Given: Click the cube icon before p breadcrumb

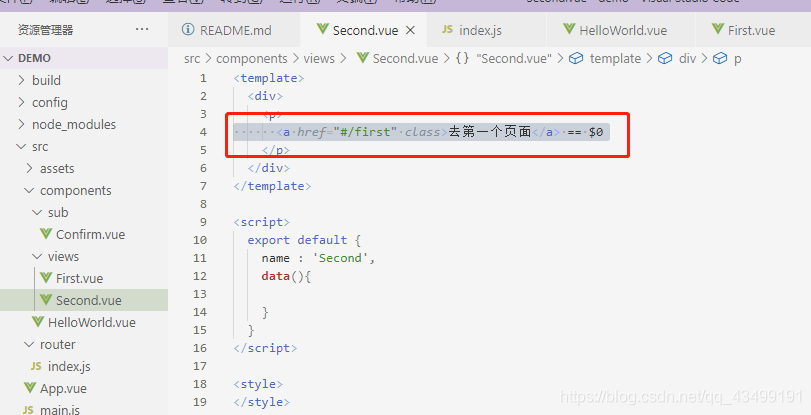Looking at the screenshot, I should coord(720,58).
